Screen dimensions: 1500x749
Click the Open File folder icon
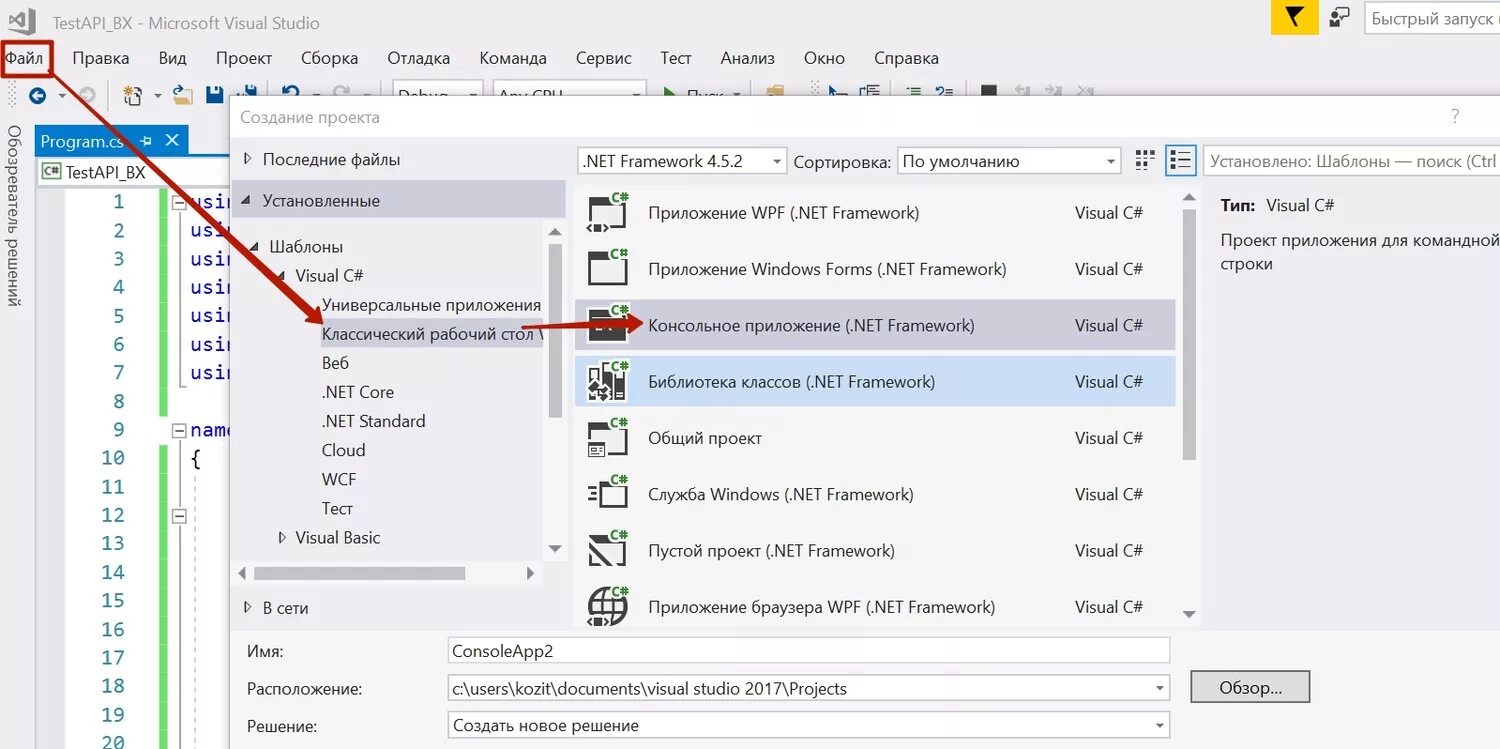(182, 94)
